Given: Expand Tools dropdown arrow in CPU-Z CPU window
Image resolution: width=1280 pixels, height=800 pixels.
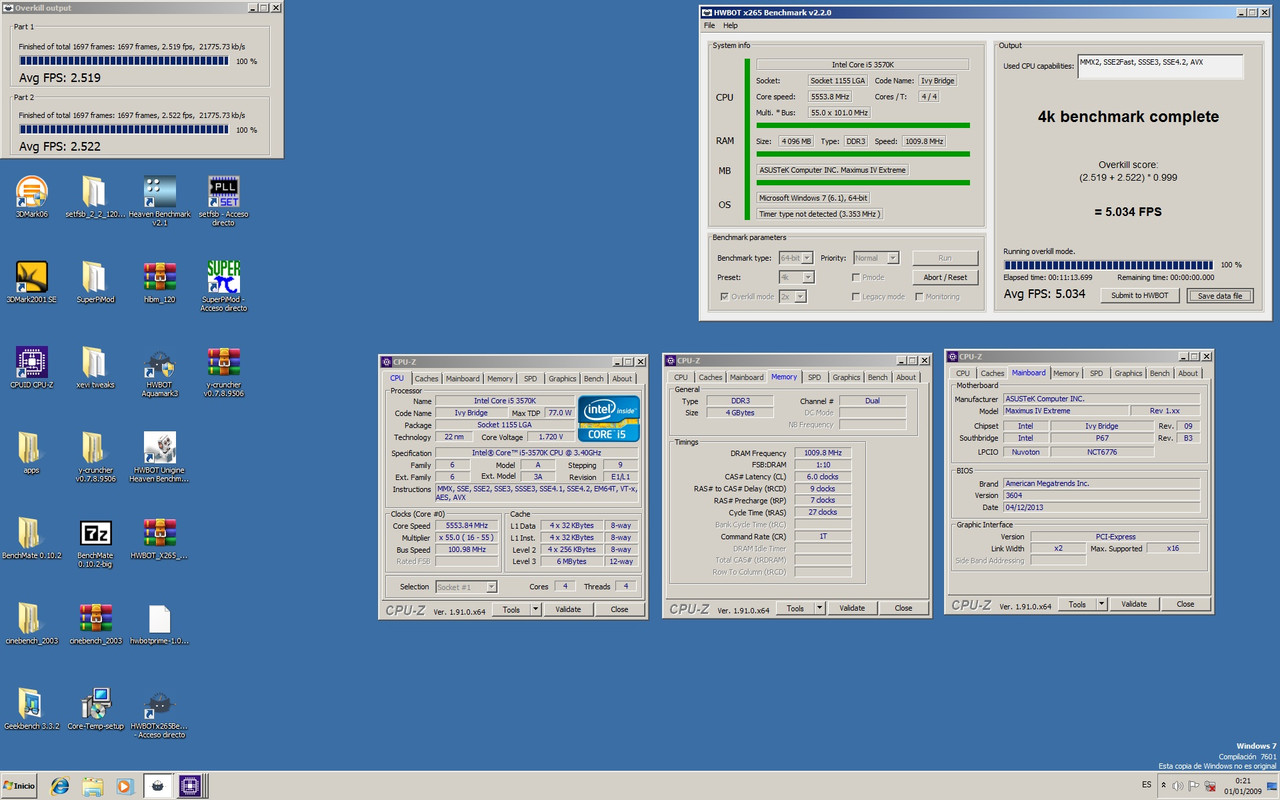Looking at the screenshot, I should click(535, 609).
